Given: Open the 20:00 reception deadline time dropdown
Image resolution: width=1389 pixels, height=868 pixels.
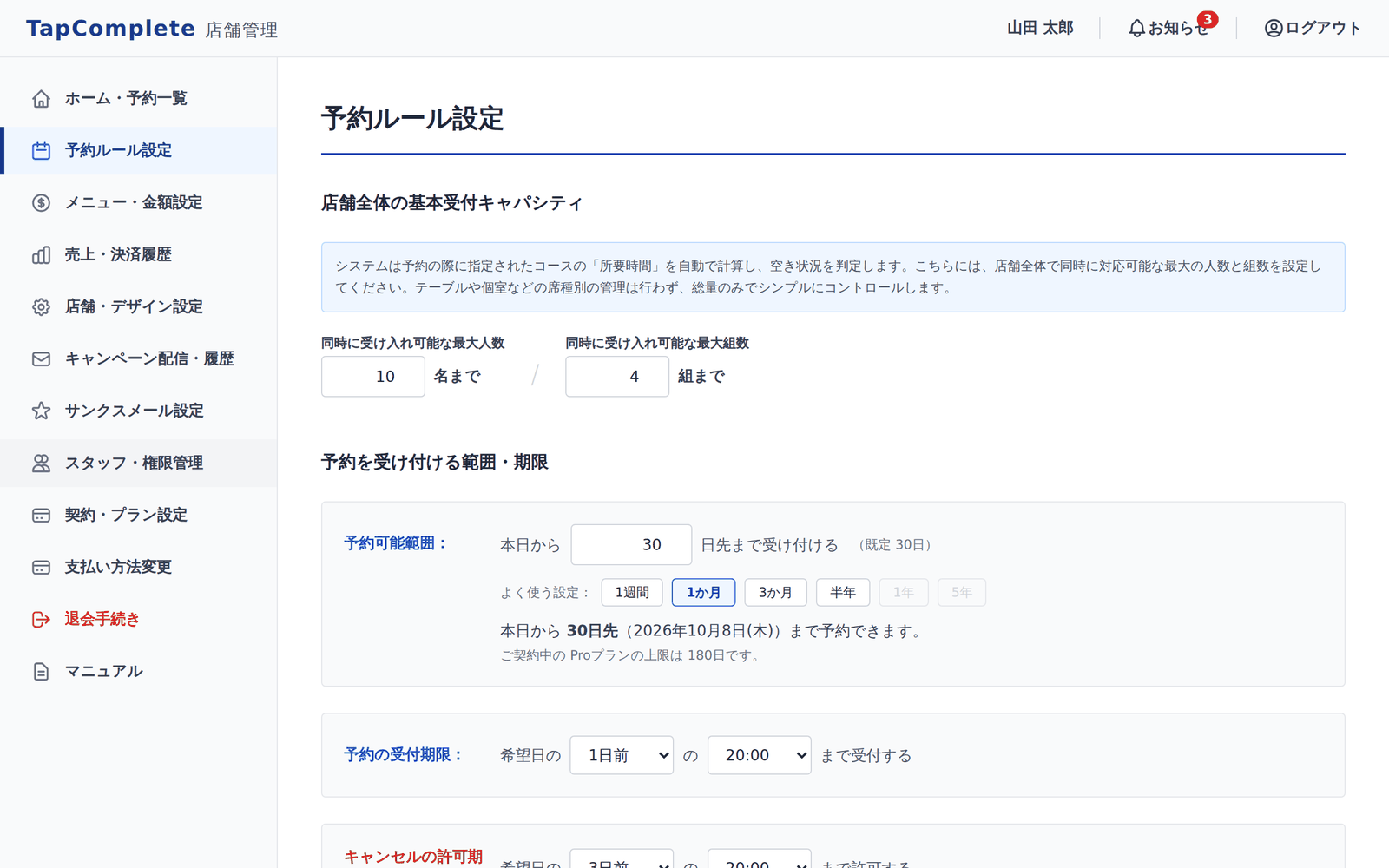Looking at the screenshot, I should (760, 755).
